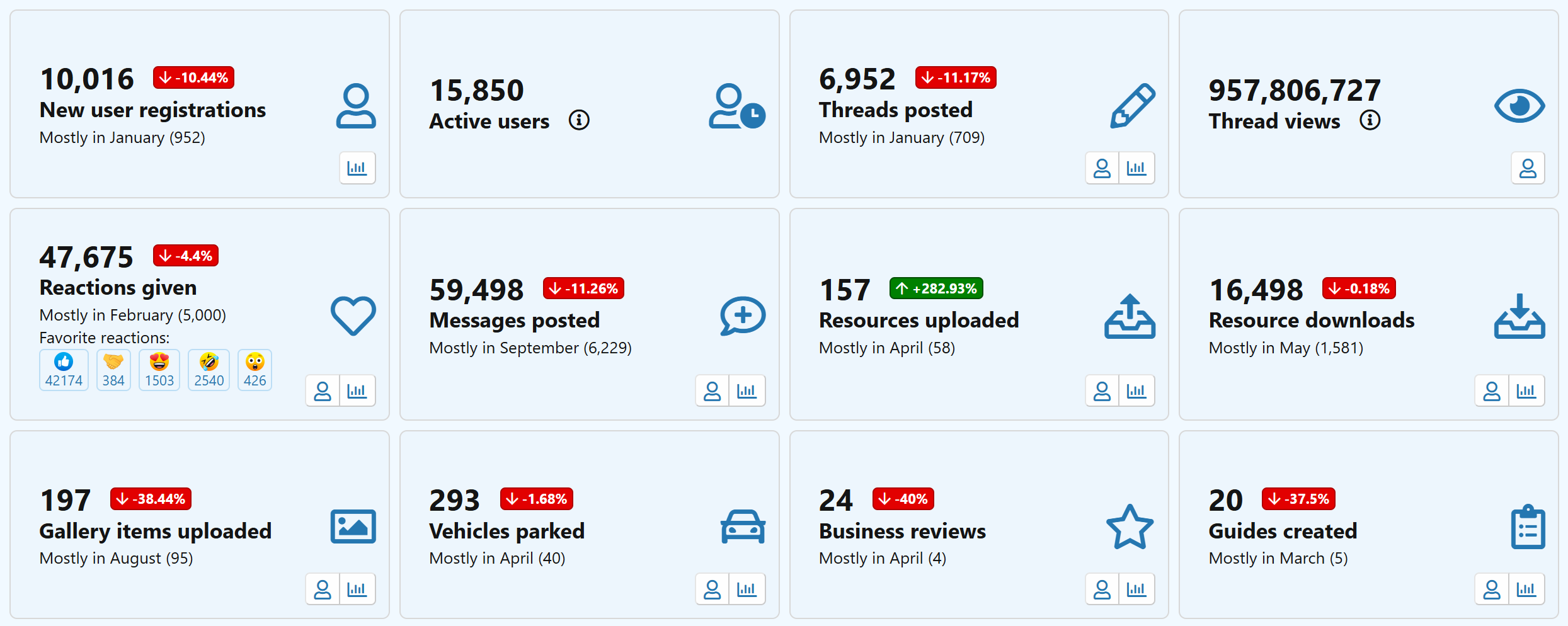The width and height of the screenshot is (1568, 626).
Task: Open the Threads posted bar chart
Action: point(1136,168)
